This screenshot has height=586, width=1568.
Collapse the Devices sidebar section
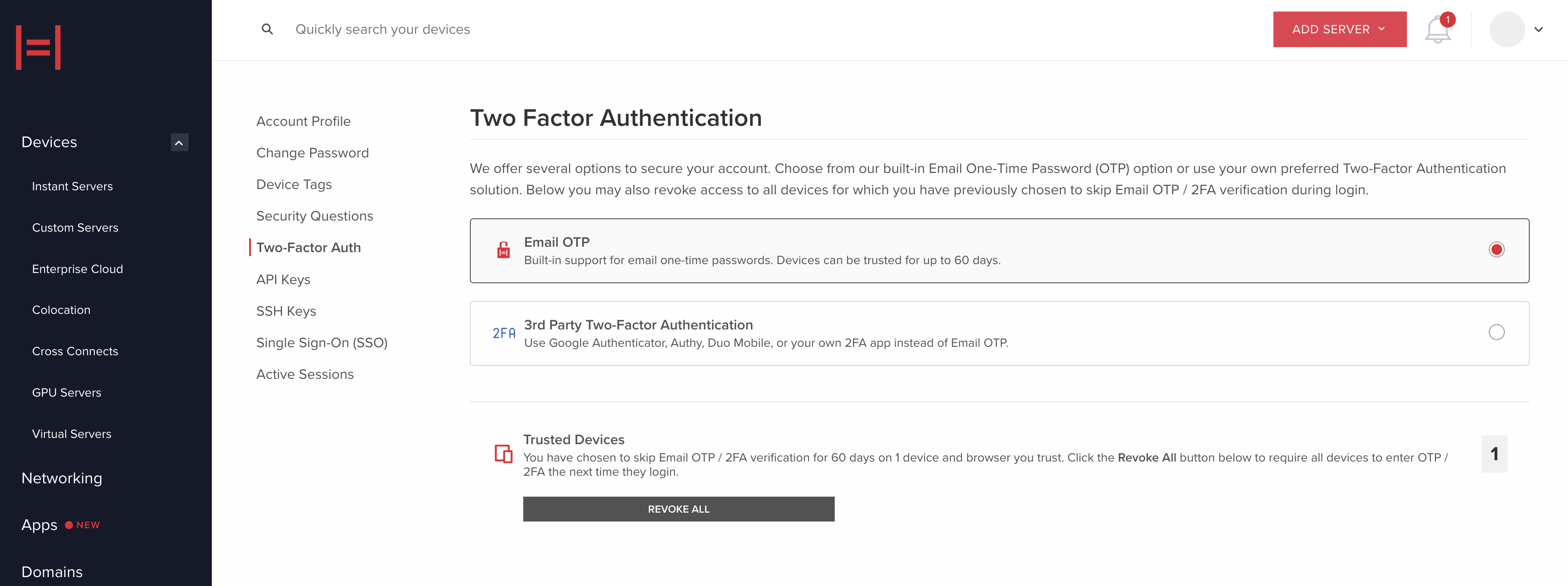click(179, 142)
